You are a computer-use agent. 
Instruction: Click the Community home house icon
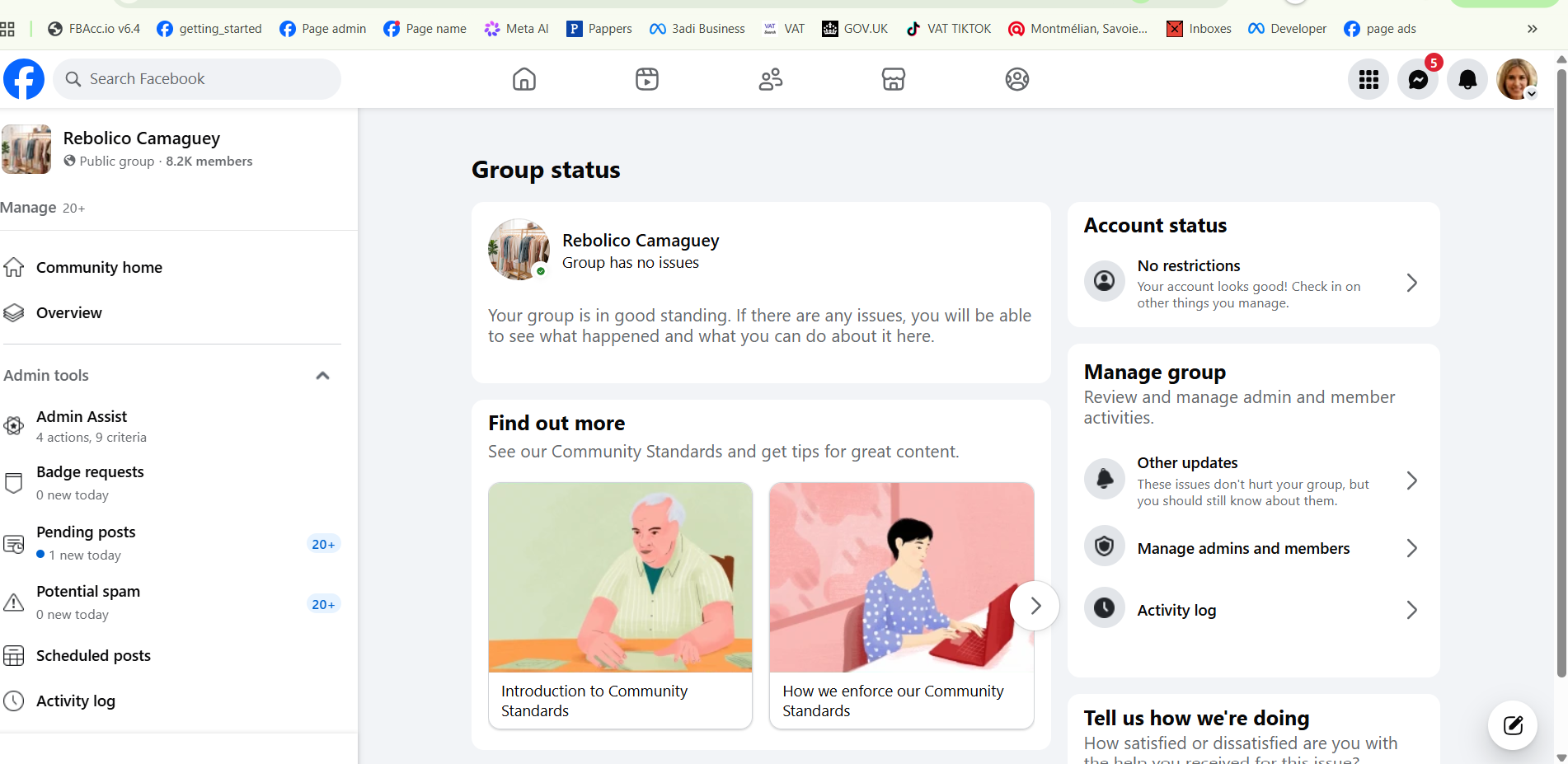tap(14, 267)
